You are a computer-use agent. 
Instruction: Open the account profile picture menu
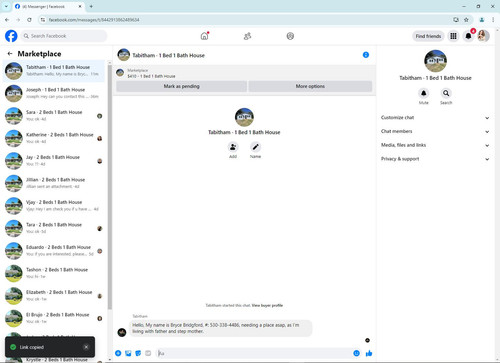click(x=483, y=36)
